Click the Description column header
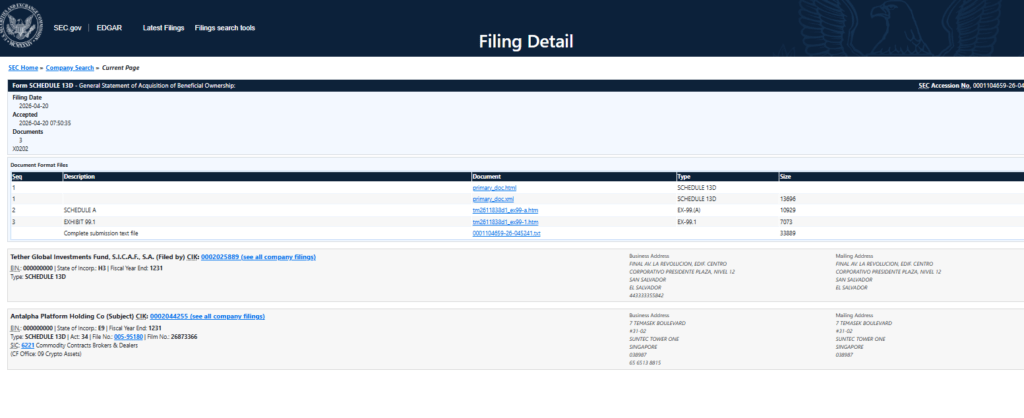This screenshot has height=418, width=1024. pos(81,176)
